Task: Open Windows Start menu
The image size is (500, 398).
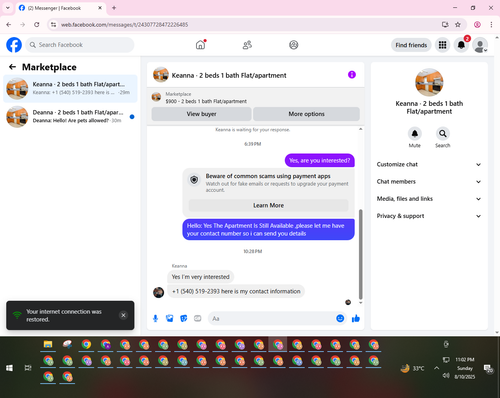Action: tap(9, 368)
